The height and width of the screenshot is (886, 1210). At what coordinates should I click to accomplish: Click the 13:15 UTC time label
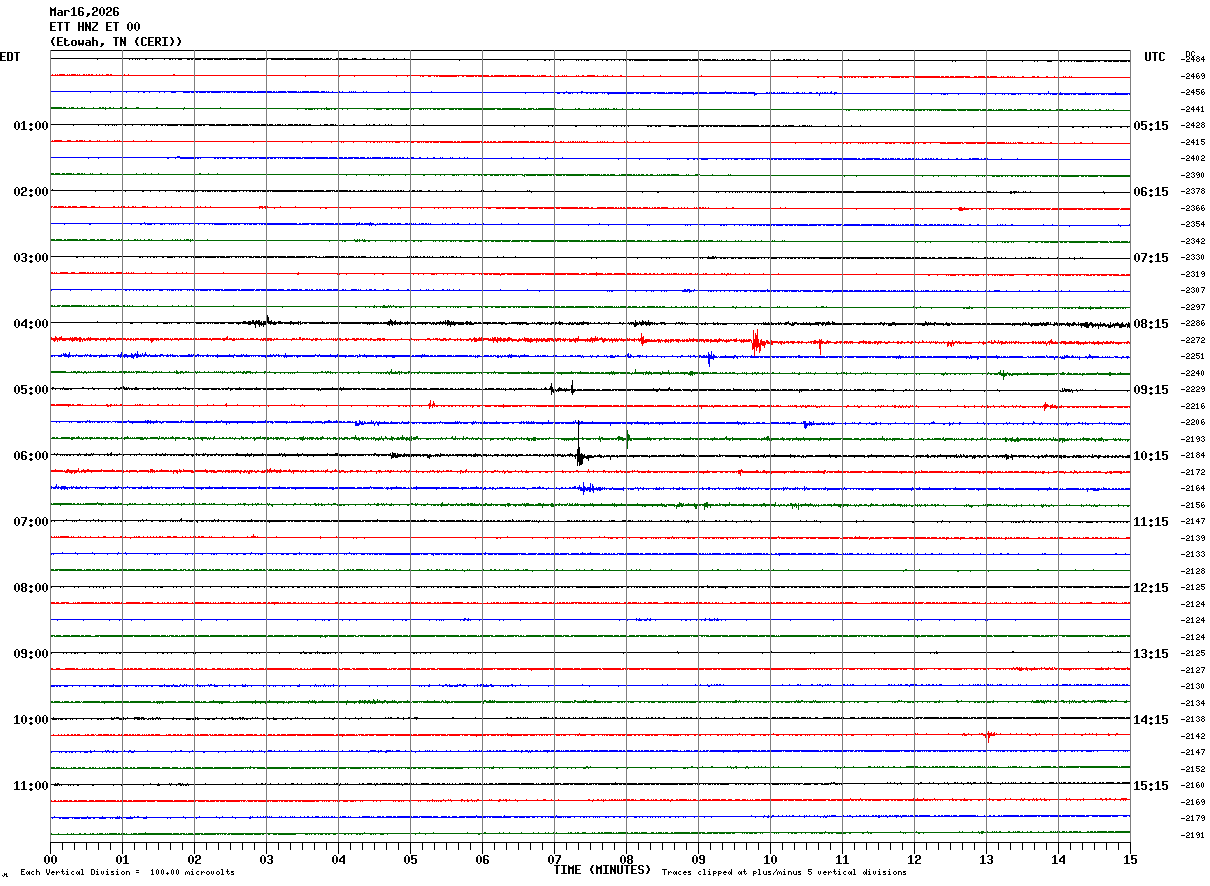pyautogui.click(x=1151, y=654)
